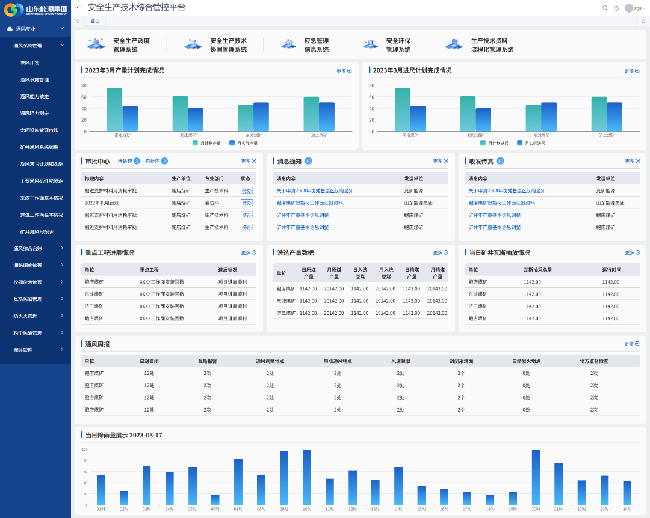Screen dimensions: 650x518
Task: Open the 安全生产调度 system icon
Action: [x=96, y=45]
